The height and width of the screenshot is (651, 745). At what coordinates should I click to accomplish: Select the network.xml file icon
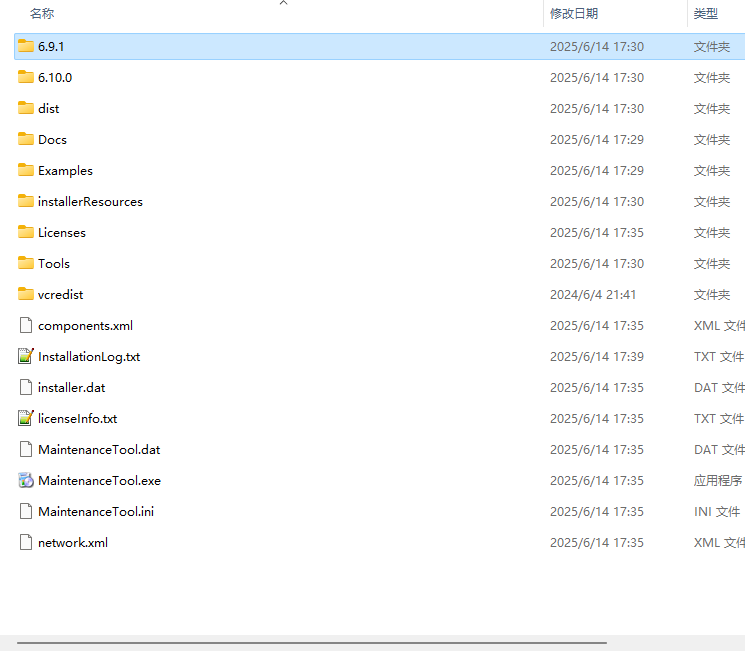(x=26, y=542)
